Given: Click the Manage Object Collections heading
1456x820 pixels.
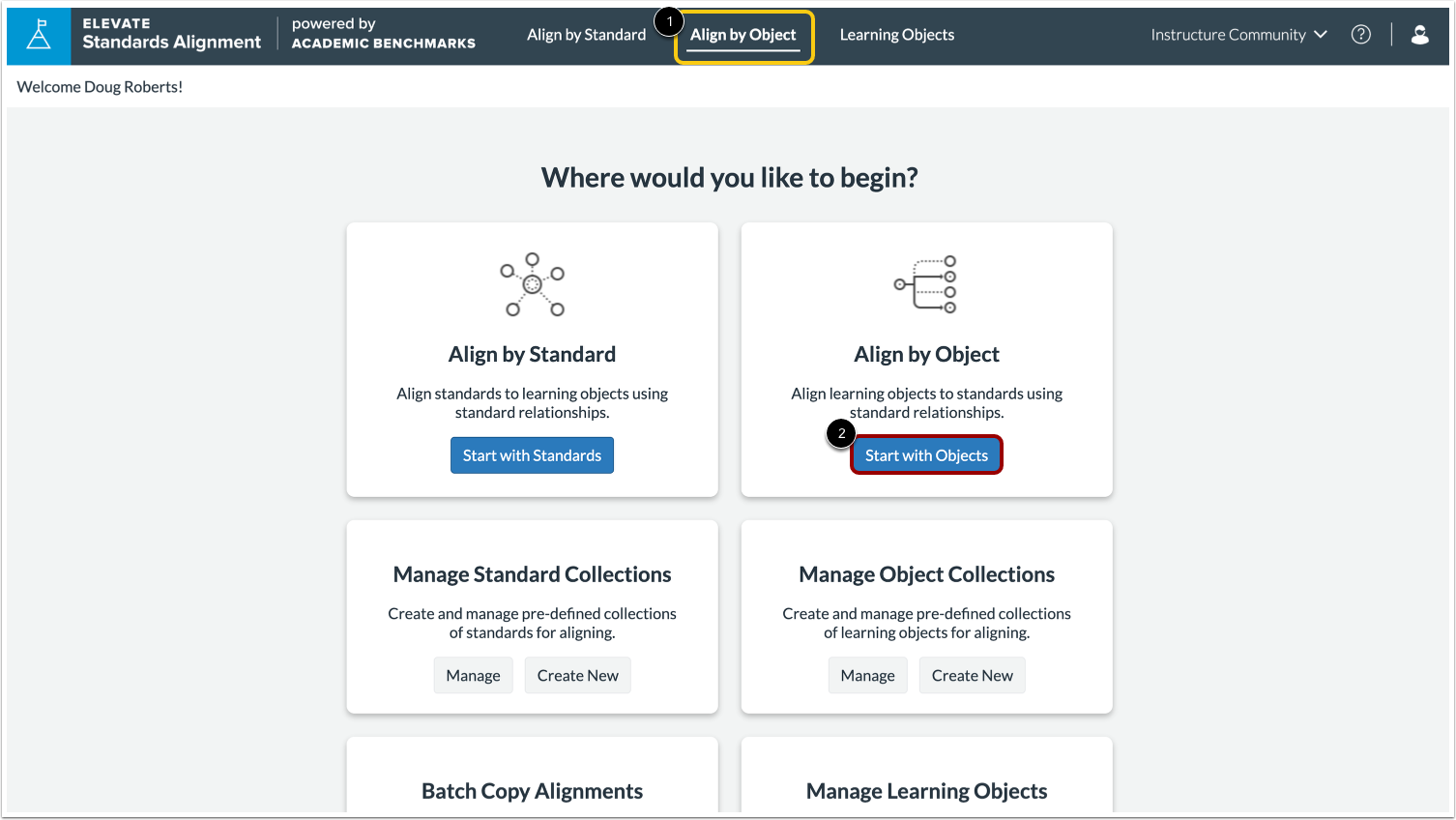Looking at the screenshot, I should click(x=926, y=574).
